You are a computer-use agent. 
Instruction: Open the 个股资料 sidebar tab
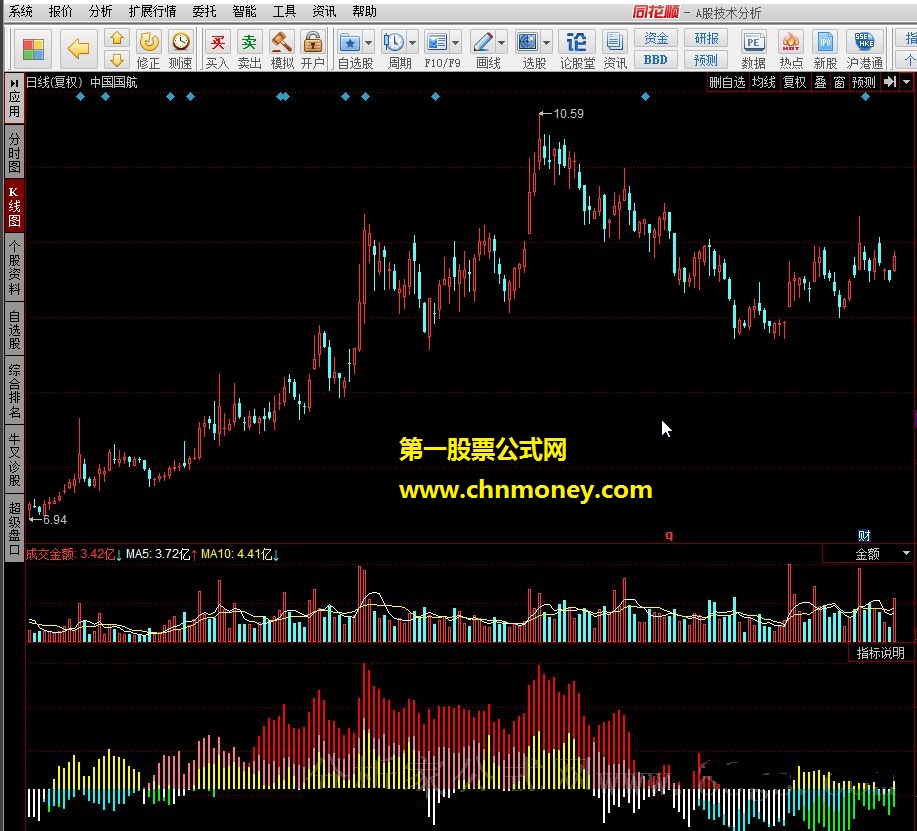tap(14, 267)
